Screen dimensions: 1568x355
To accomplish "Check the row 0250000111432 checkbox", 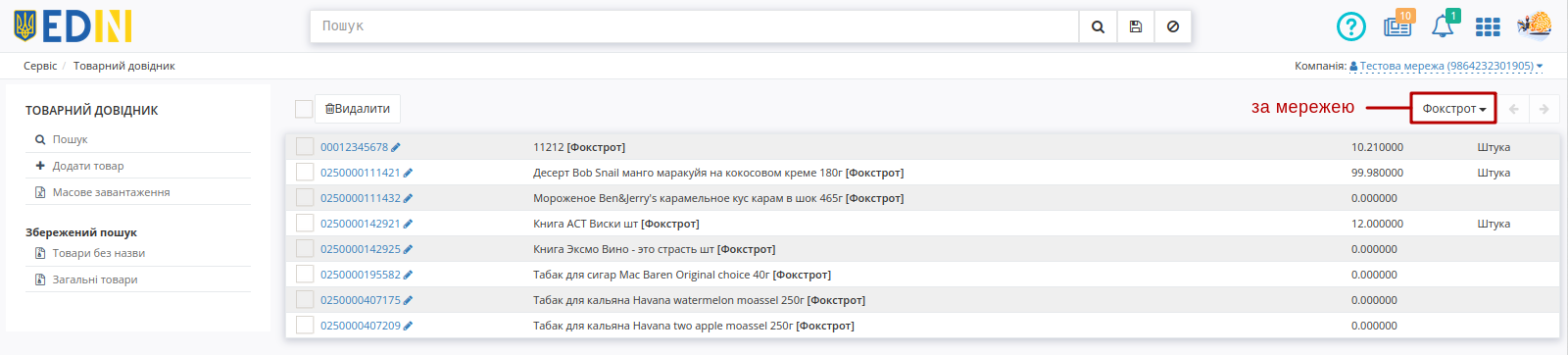I will [305, 198].
